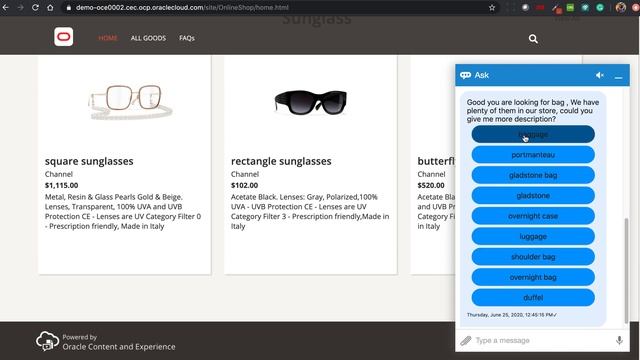The height and width of the screenshot is (360, 640).
Task: Open the browser home page icon
Action: click(50, 7)
